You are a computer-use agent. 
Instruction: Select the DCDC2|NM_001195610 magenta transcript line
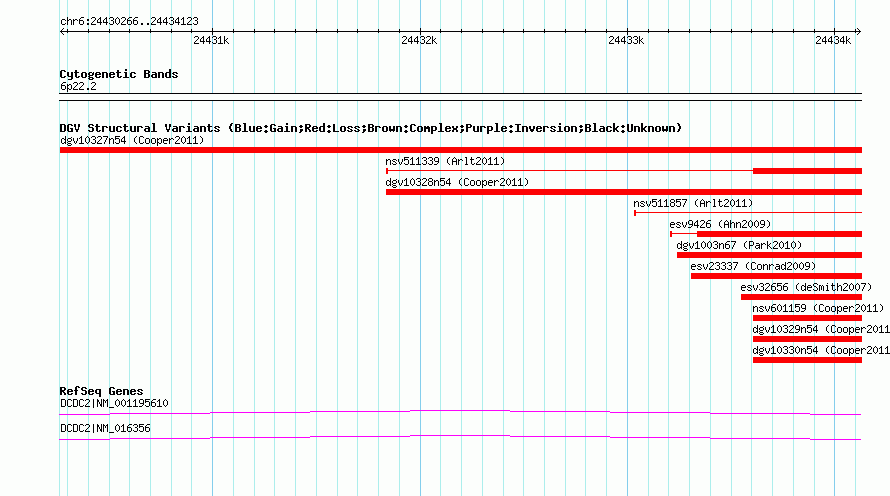pyautogui.click(x=460, y=412)
